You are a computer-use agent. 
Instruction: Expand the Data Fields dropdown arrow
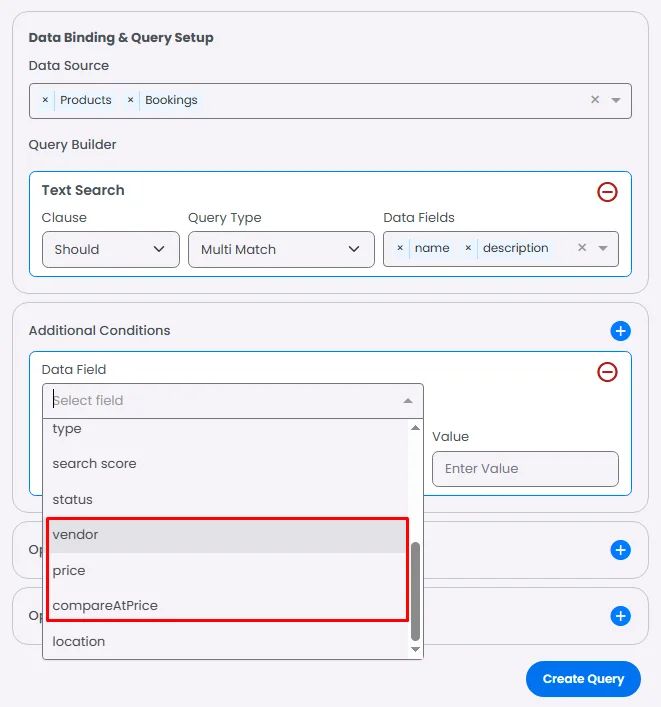(603, 248)
